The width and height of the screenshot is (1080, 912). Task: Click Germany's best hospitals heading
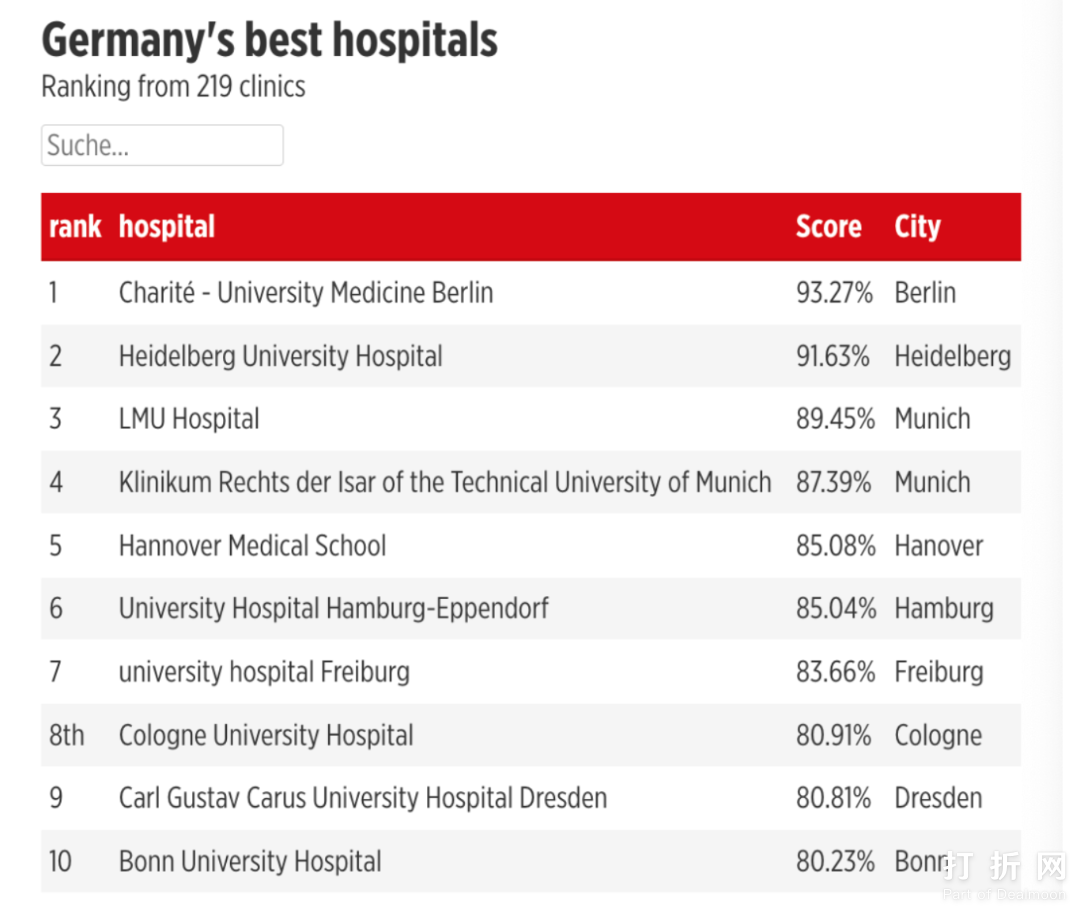[269, 41]
